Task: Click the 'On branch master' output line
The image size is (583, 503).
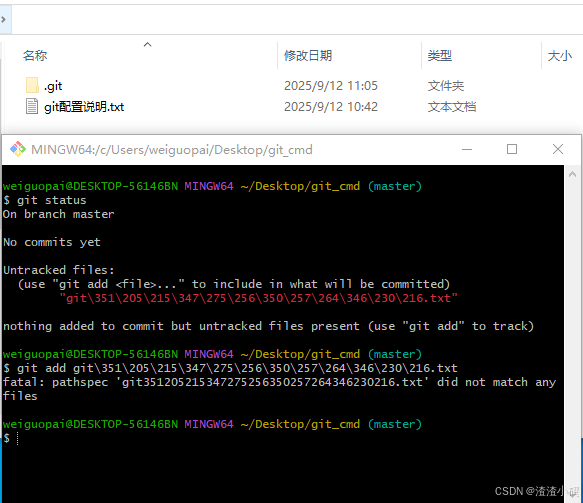Action: click(x=59, y=215)
